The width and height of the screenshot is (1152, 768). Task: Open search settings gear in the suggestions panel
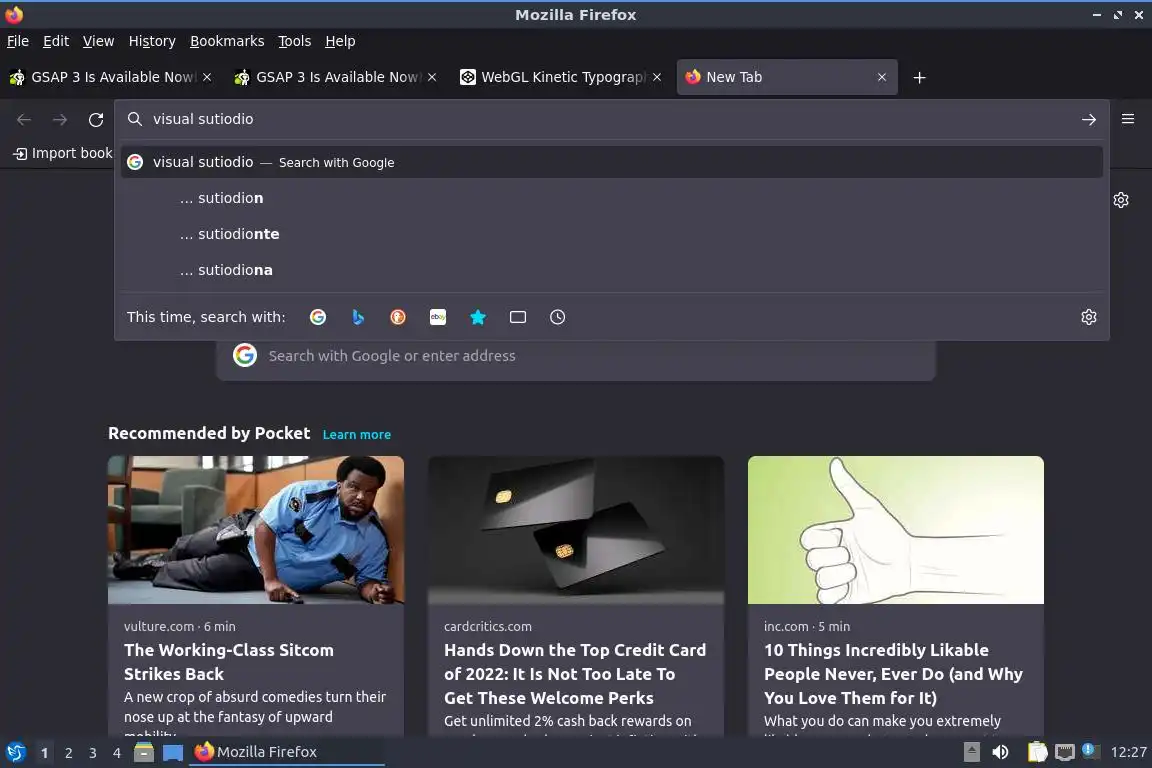tap(1089, 317)
